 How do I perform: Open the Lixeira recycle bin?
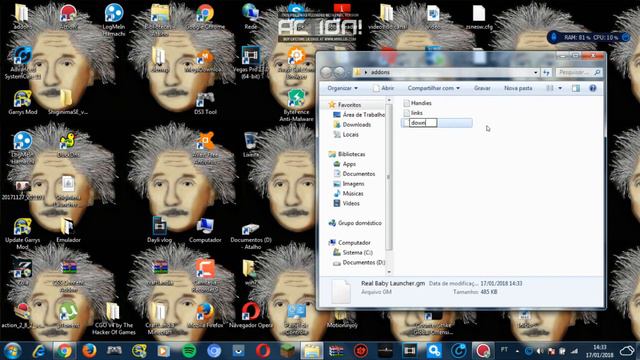tap(251, 145)
